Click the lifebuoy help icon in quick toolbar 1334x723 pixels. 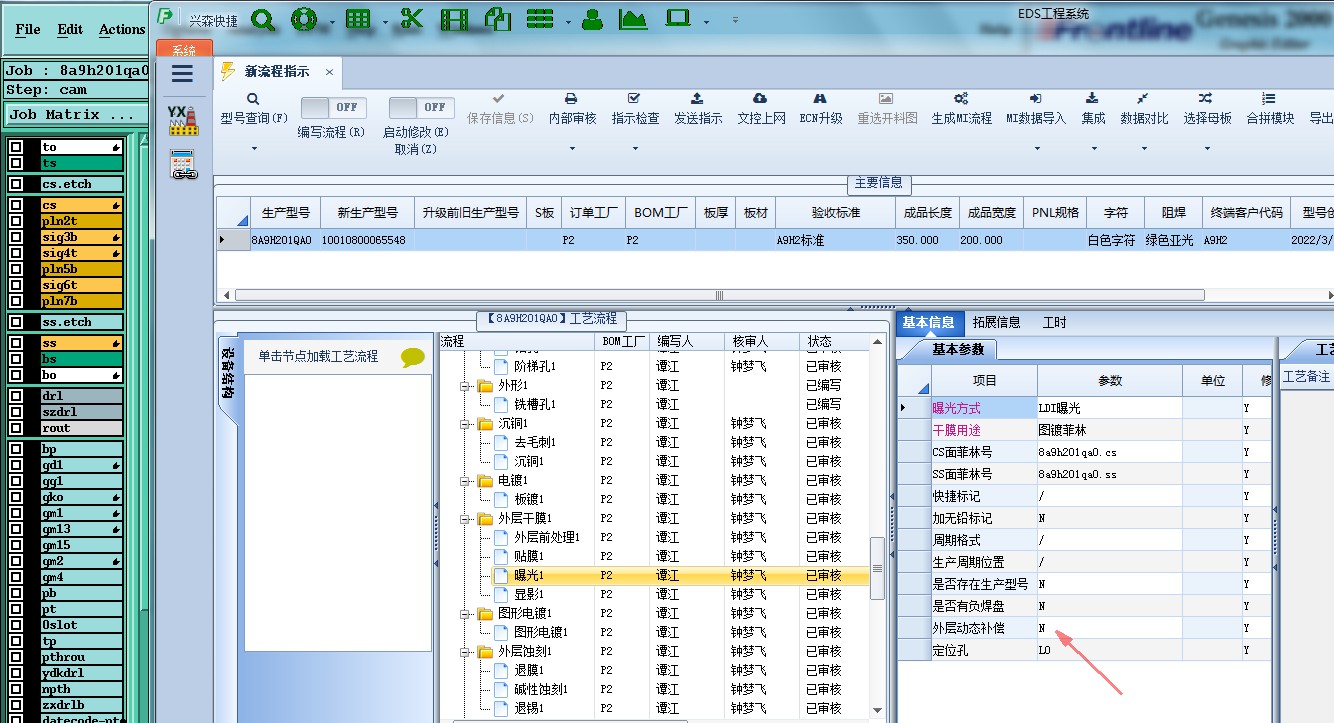(304, 18)
